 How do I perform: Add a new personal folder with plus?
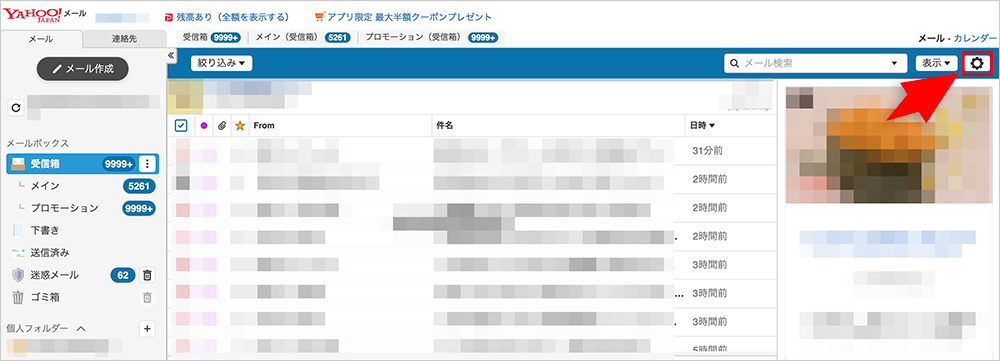[147, 329]
